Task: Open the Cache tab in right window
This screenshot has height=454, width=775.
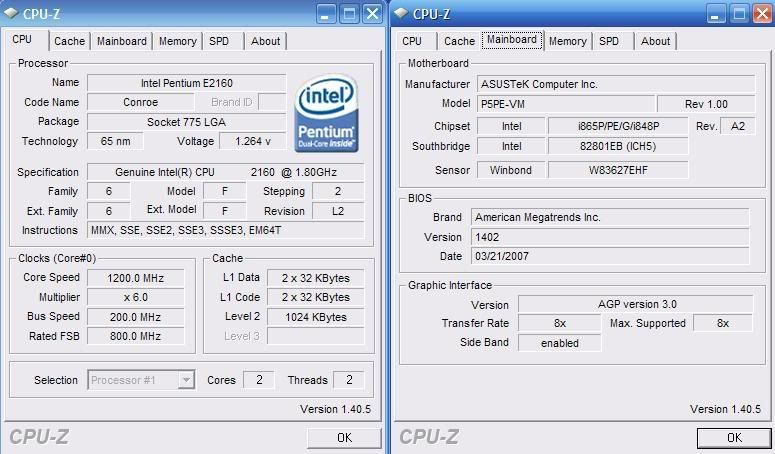Action: coord(459,41)
